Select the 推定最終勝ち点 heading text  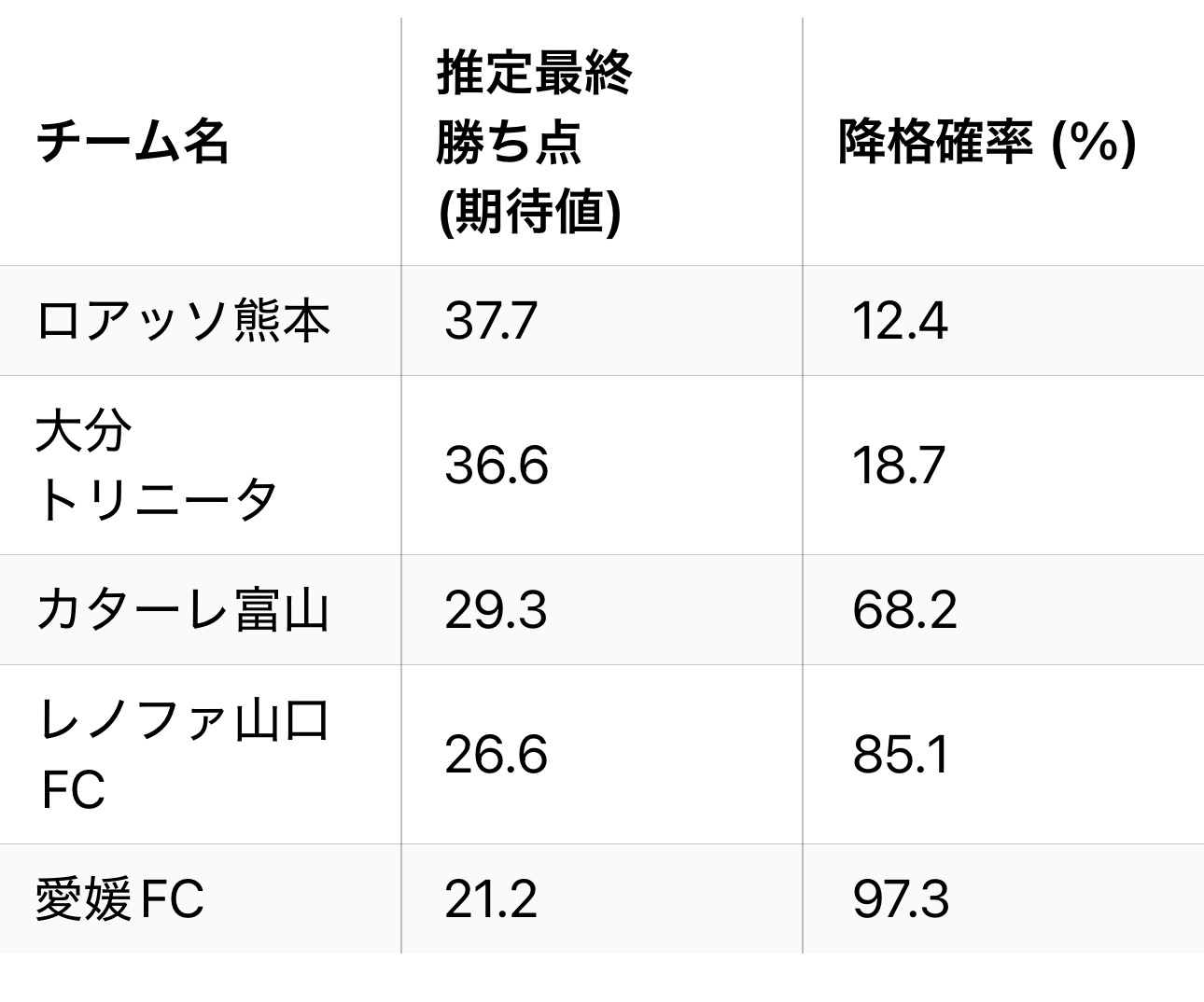click(534, 108)
